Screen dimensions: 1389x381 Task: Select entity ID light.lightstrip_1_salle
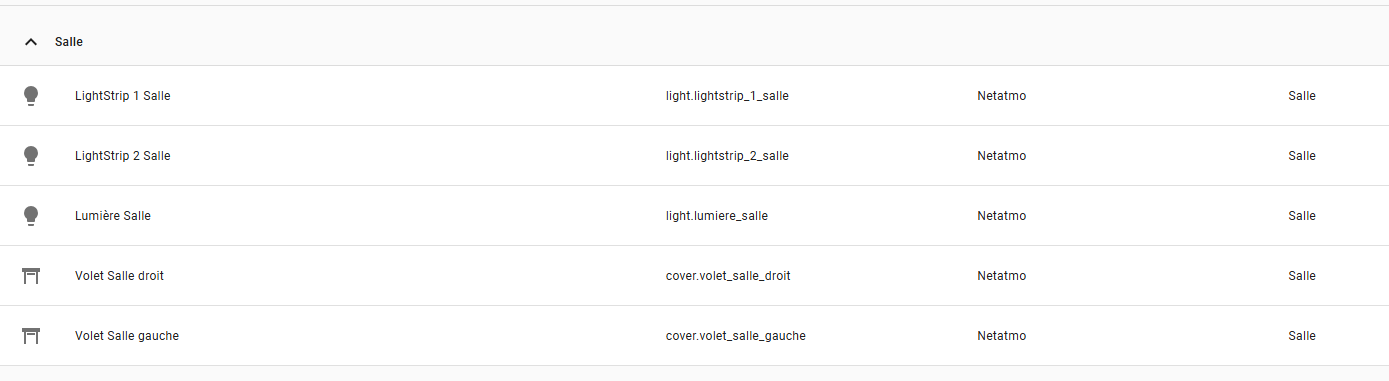(x=727, y=96)
